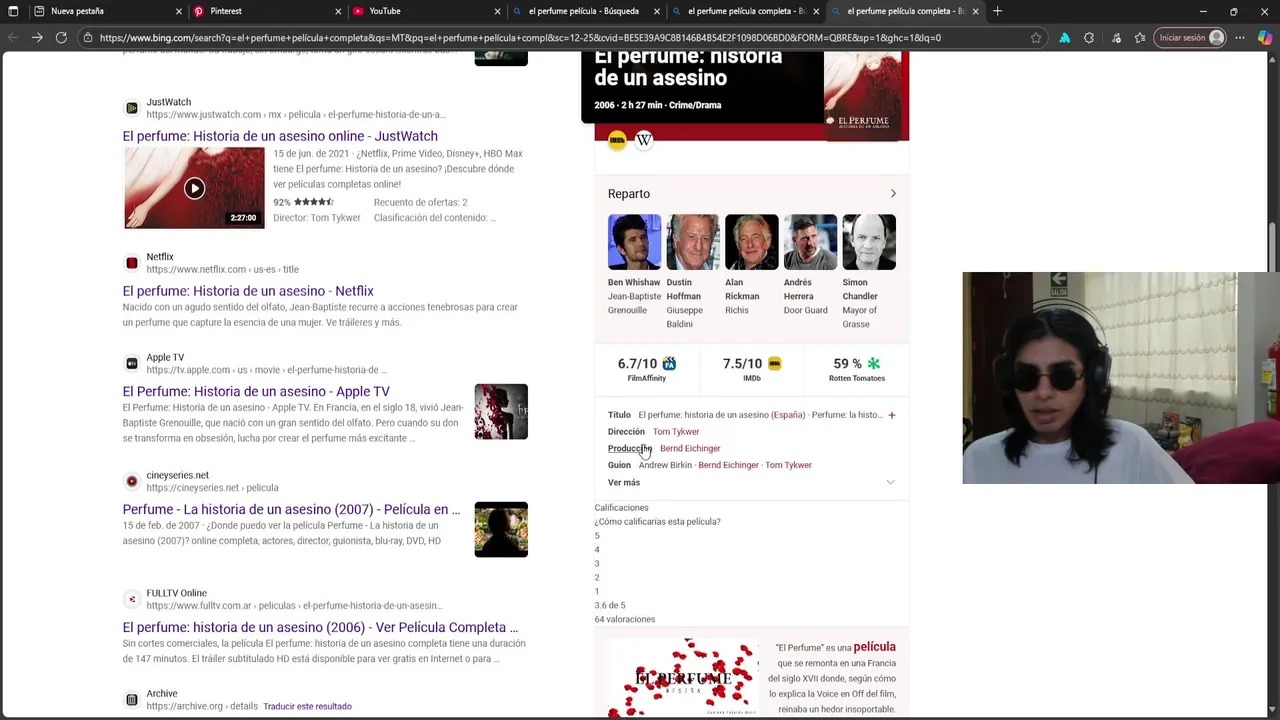
Task: Click the Bing URL address bar
Action: [x=560, y=38]
